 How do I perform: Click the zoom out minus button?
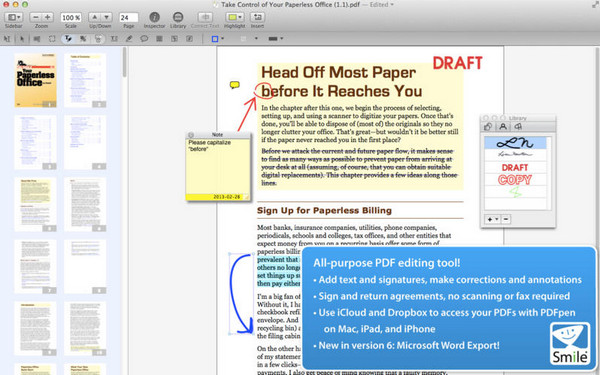point(36,17)
